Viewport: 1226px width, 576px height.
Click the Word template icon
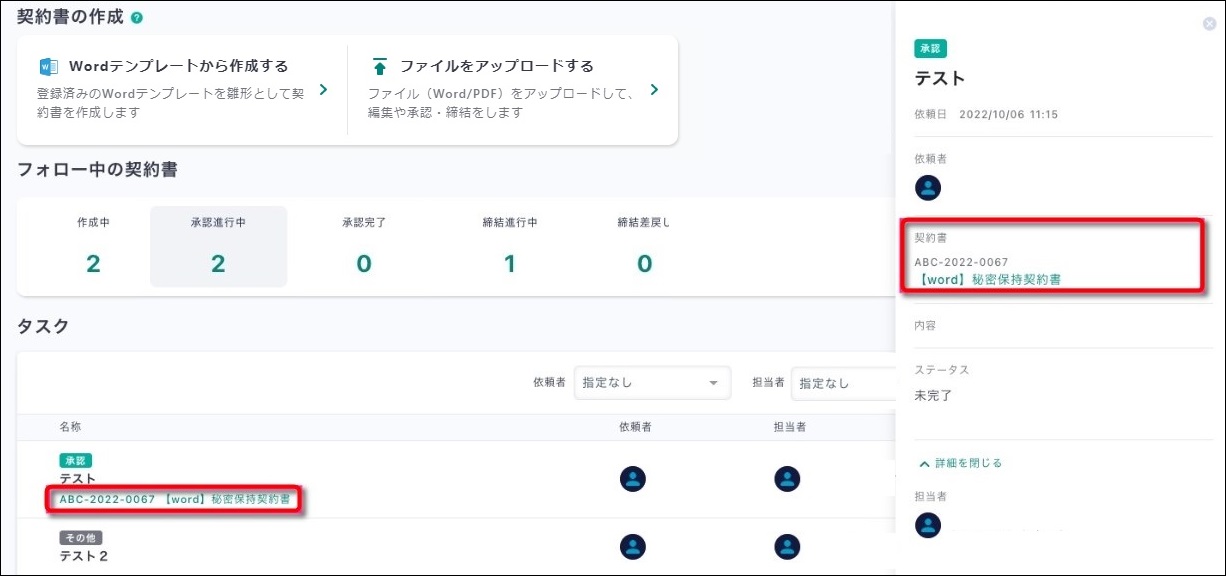[x=48, y=67]
